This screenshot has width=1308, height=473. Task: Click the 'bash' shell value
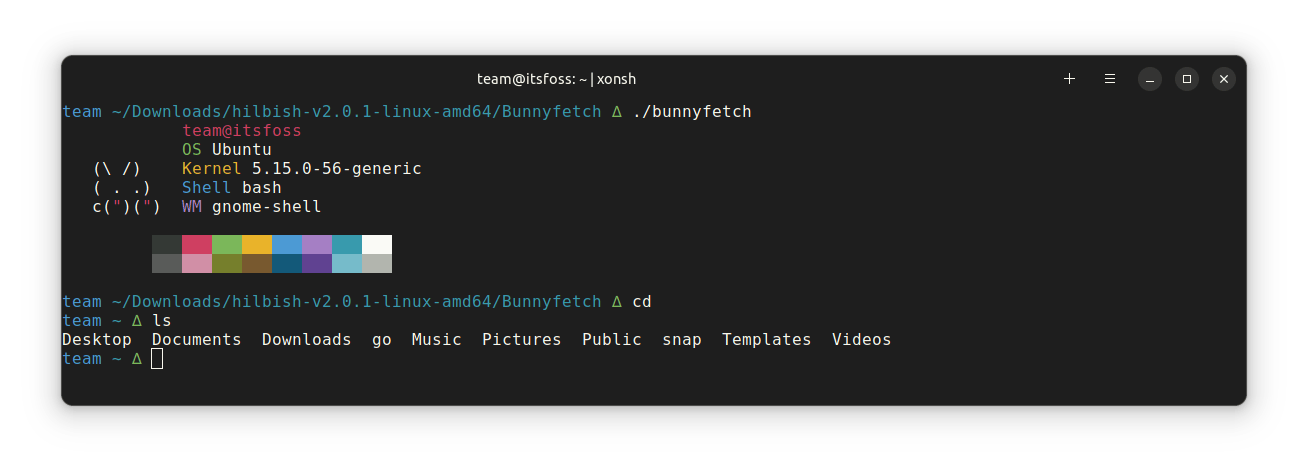262,187
